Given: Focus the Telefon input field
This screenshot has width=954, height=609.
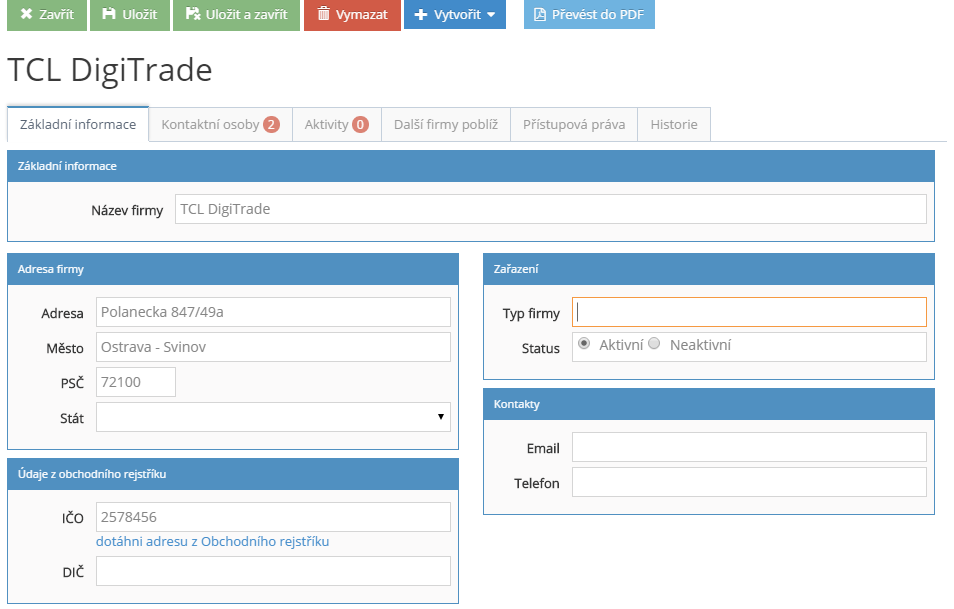Looking at the screenshot, I should 749,482.
